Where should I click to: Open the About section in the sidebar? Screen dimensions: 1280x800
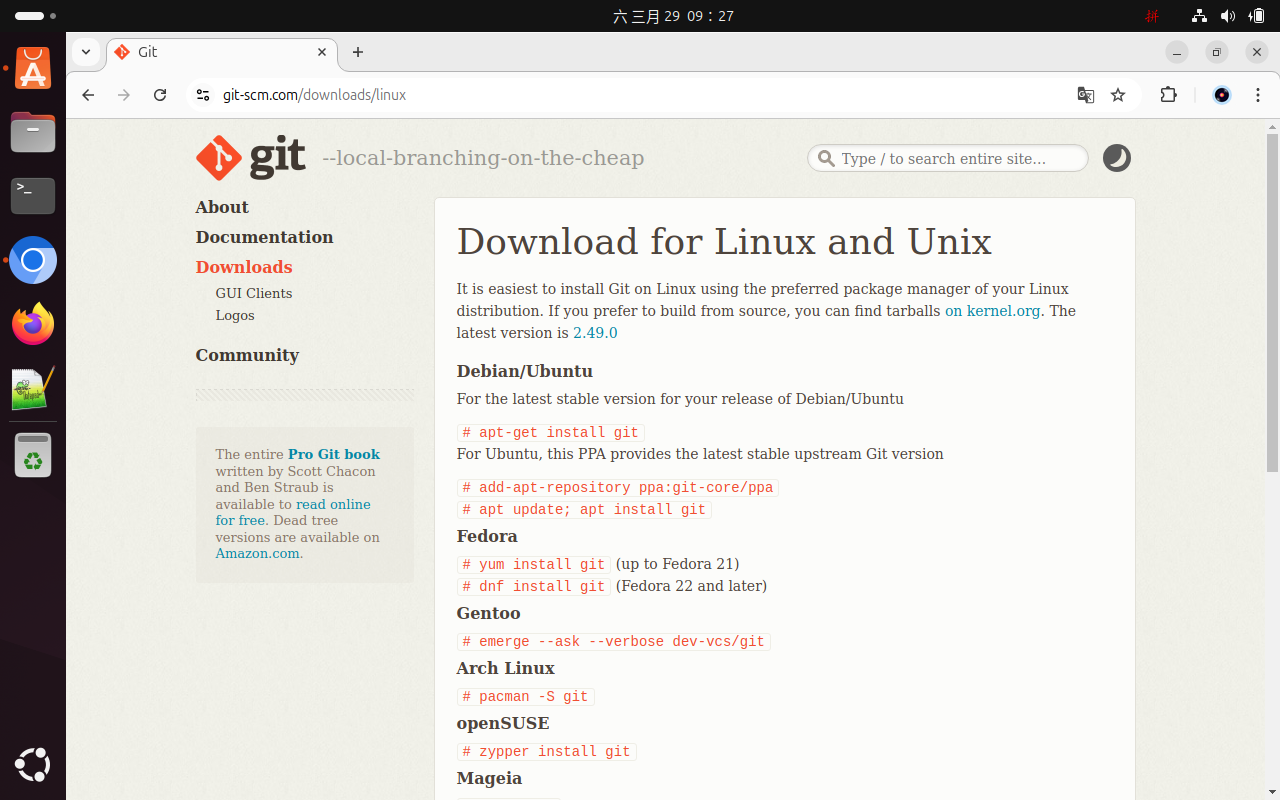[x=222, y=207]
